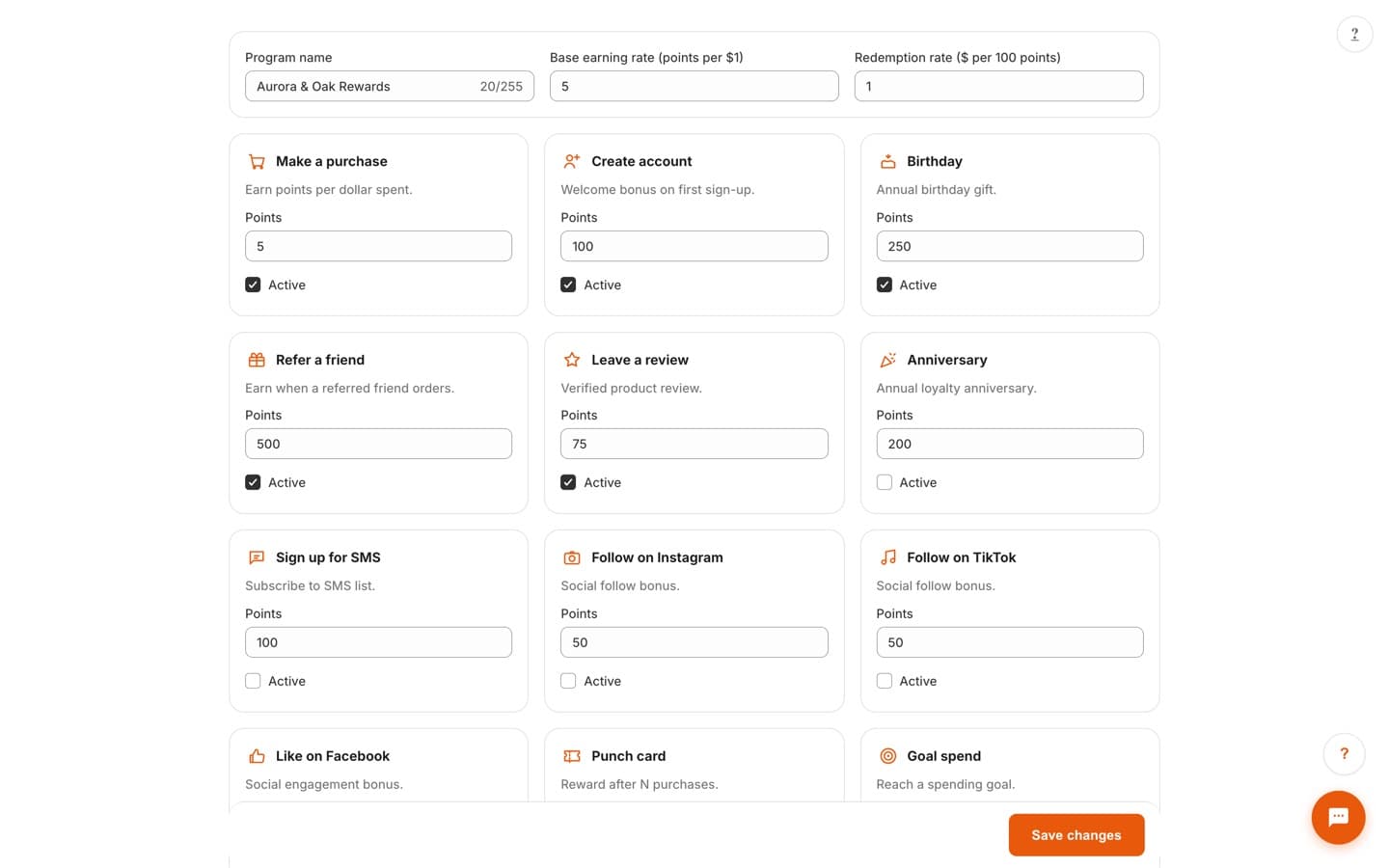The height and width of the screenshot is (868, 1389).
Task: Click the message icon next to Sign up for SMS
Action: point(257,557)
